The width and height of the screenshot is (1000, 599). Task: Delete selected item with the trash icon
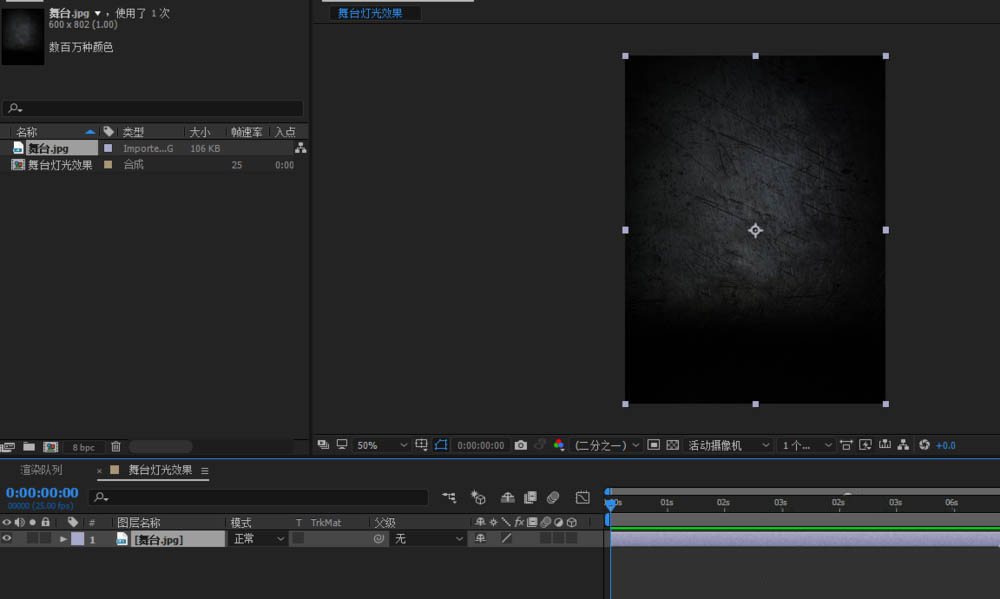[x=116, y=447]
